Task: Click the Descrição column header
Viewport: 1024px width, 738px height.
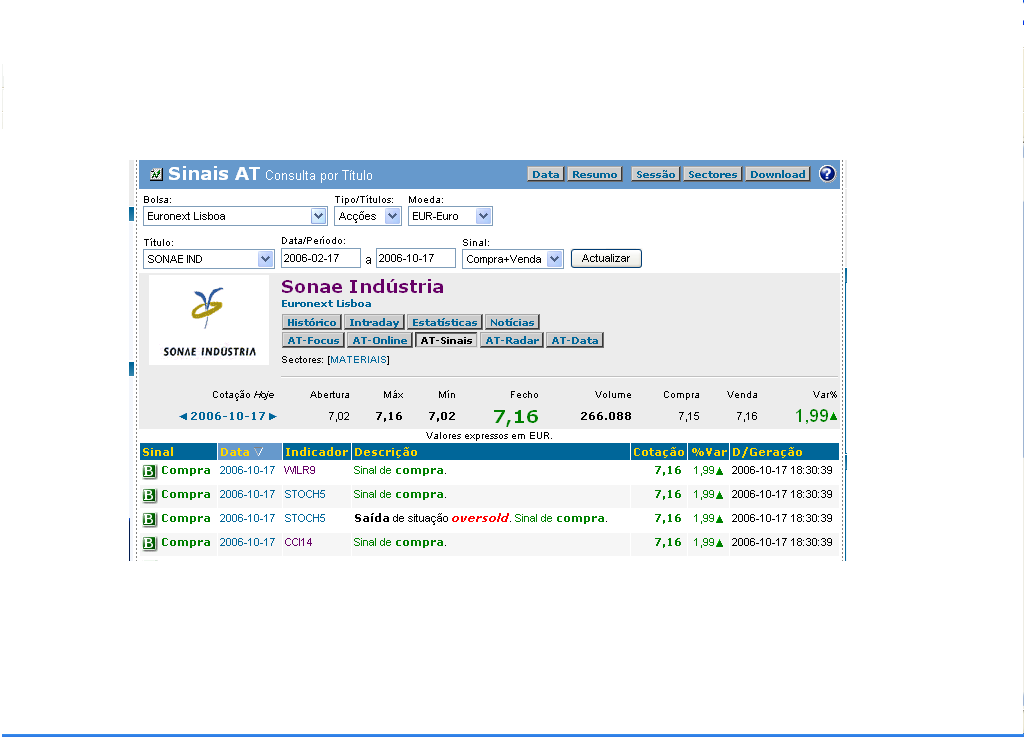Action: 491,452
